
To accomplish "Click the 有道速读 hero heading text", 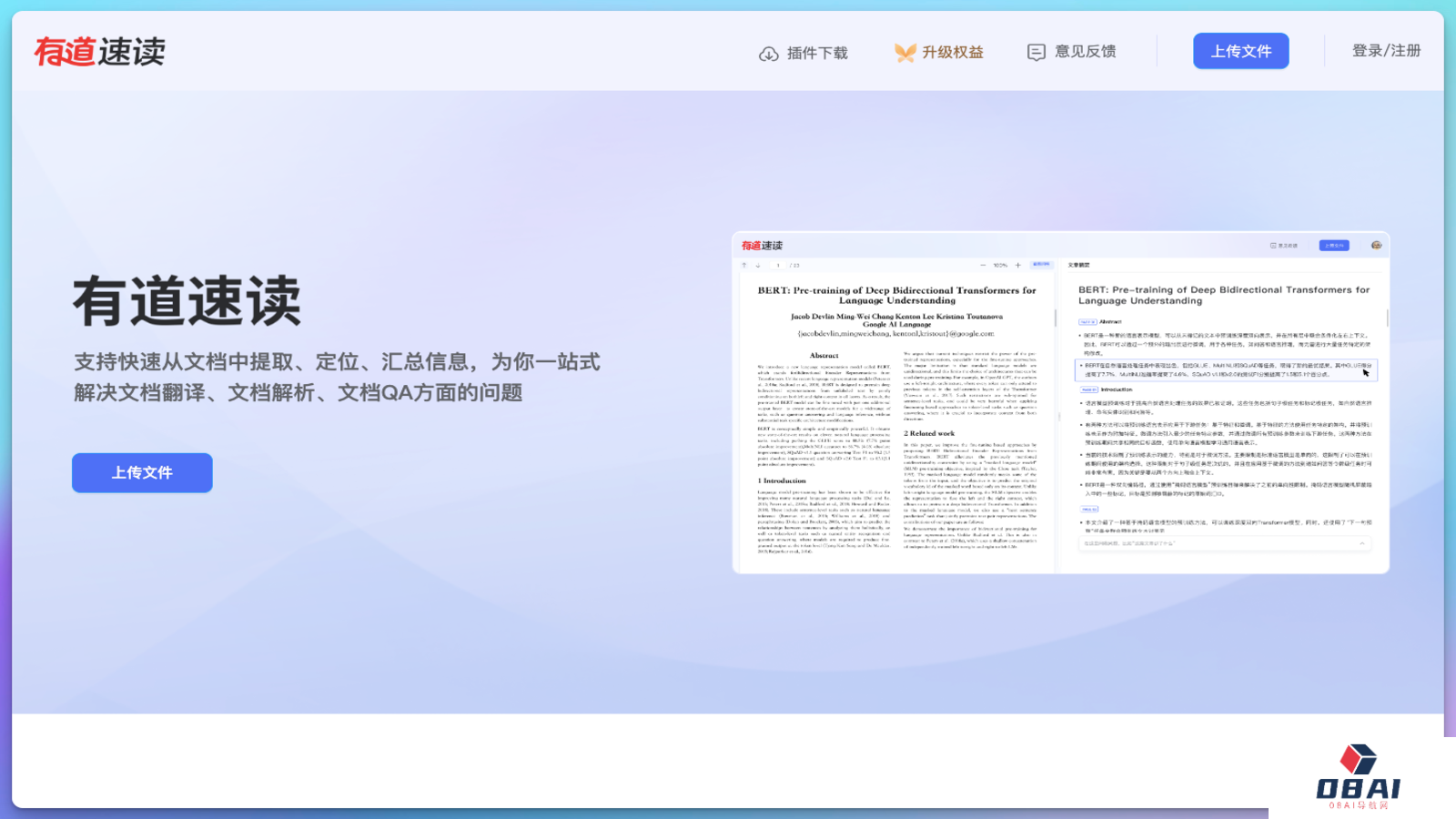I will [187, 301].
